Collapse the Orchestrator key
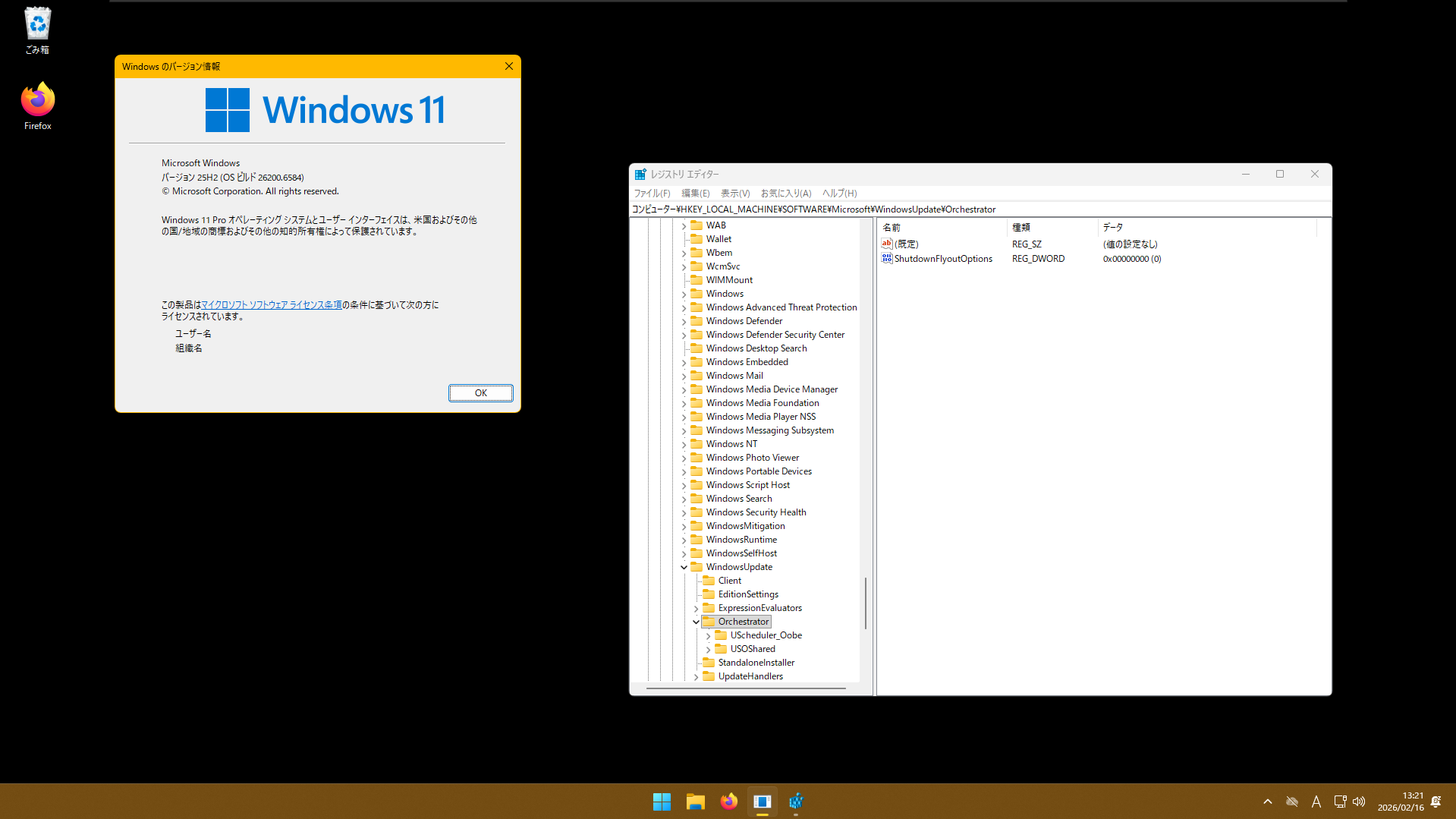The height and width of the screenshot is (819, 1456). click(x=696, y=622)
